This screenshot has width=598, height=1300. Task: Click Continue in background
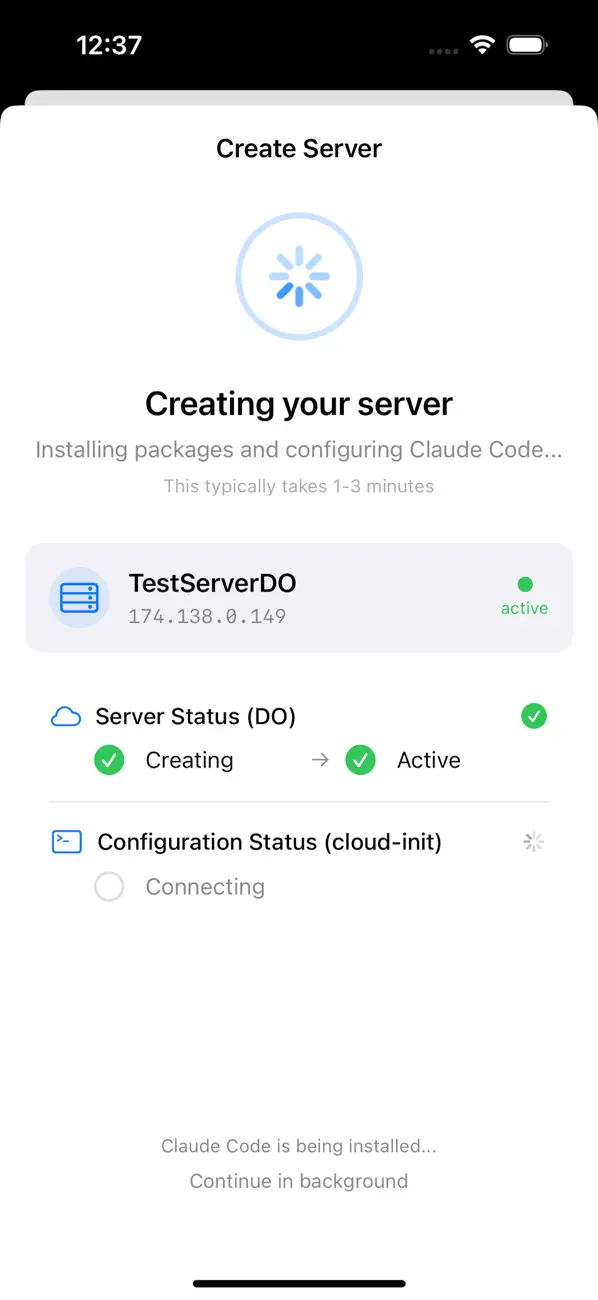[x=299, y=1181]
